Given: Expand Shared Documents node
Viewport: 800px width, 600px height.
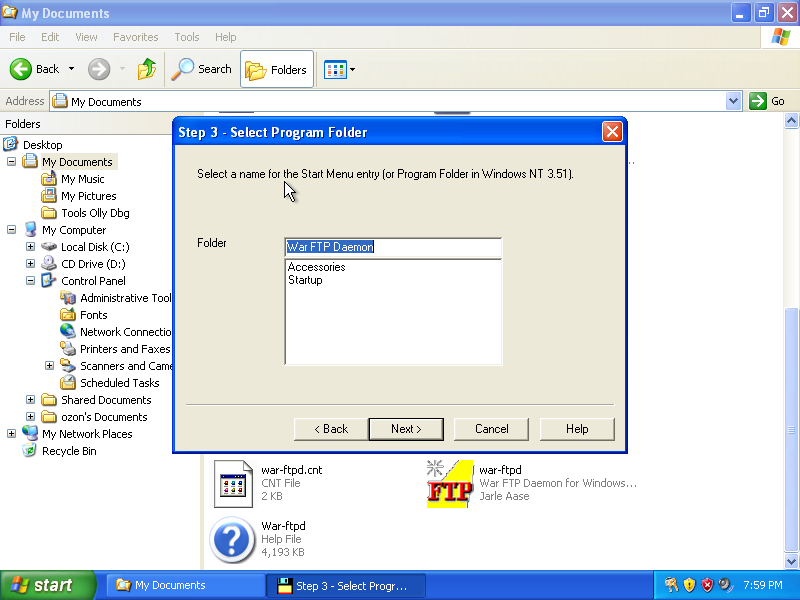Looking at the screenshot, I should coord(31,399).
